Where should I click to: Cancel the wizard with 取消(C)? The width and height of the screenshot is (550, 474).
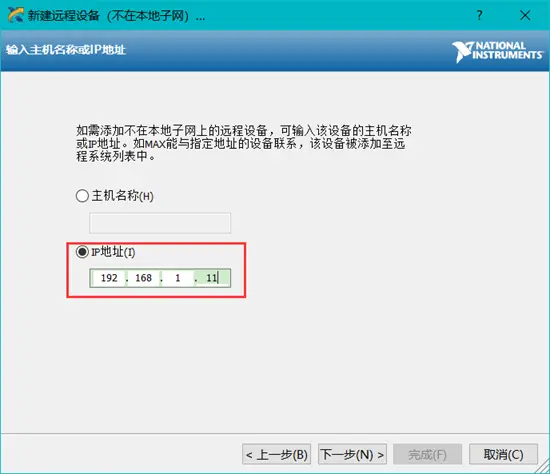click(x=503, y=454)
